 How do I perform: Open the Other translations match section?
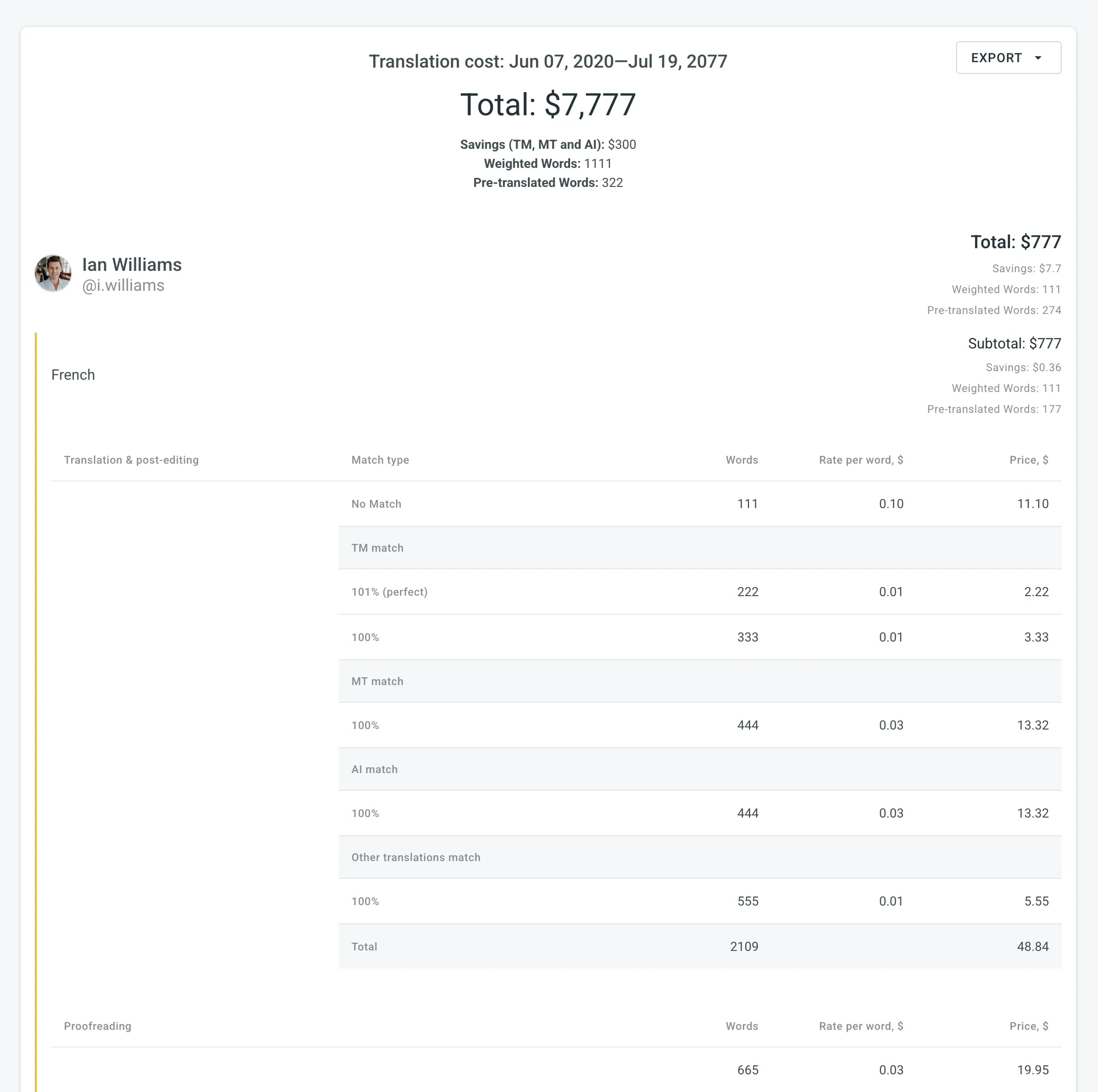[415, 857]
